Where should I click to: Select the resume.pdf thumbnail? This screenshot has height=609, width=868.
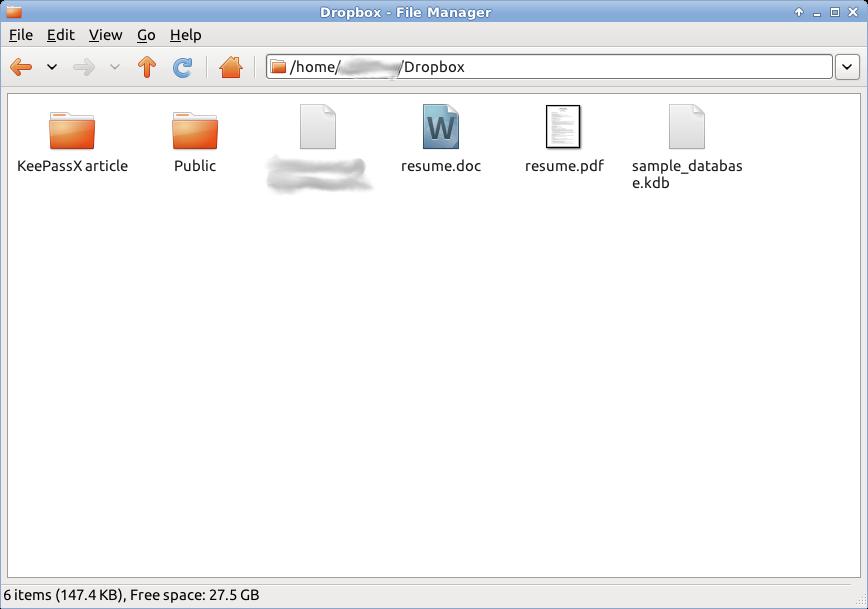click(x=563, y=127)
